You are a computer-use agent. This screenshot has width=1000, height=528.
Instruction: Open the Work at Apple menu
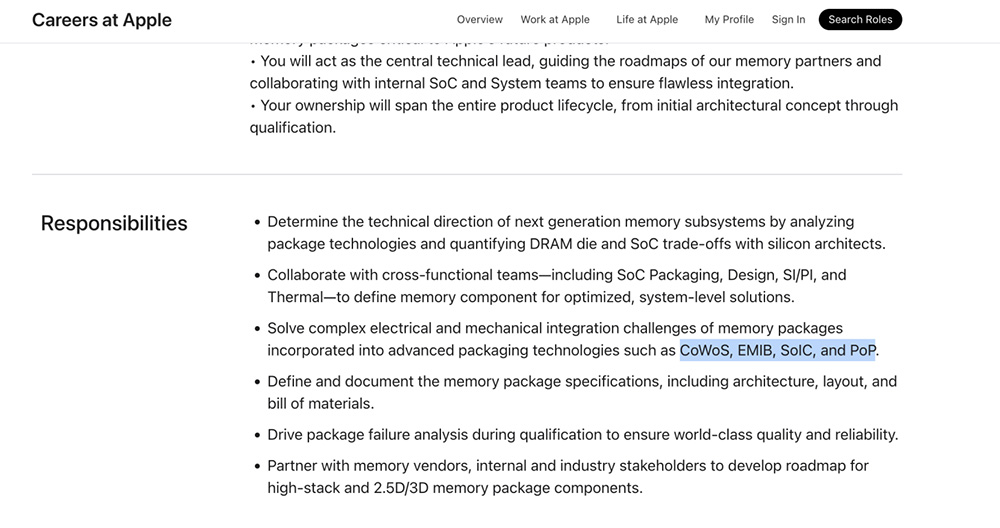(555, 20)
